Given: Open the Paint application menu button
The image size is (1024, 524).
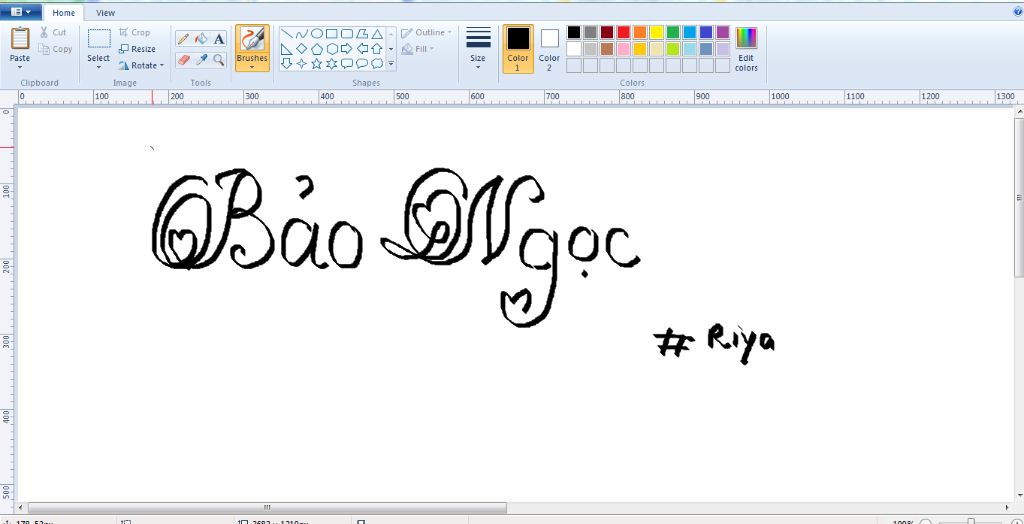Looking at the screenshot, I should coord(21,12).
